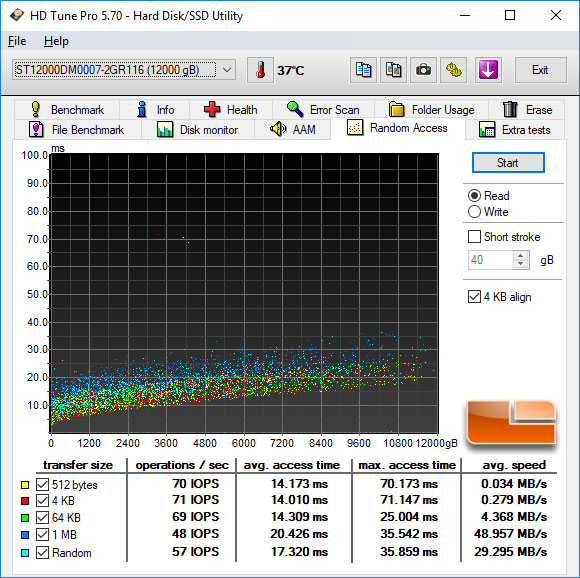580x578 pixels.
Task: Switch to the Benchmark tab
Action: point(67,110)
